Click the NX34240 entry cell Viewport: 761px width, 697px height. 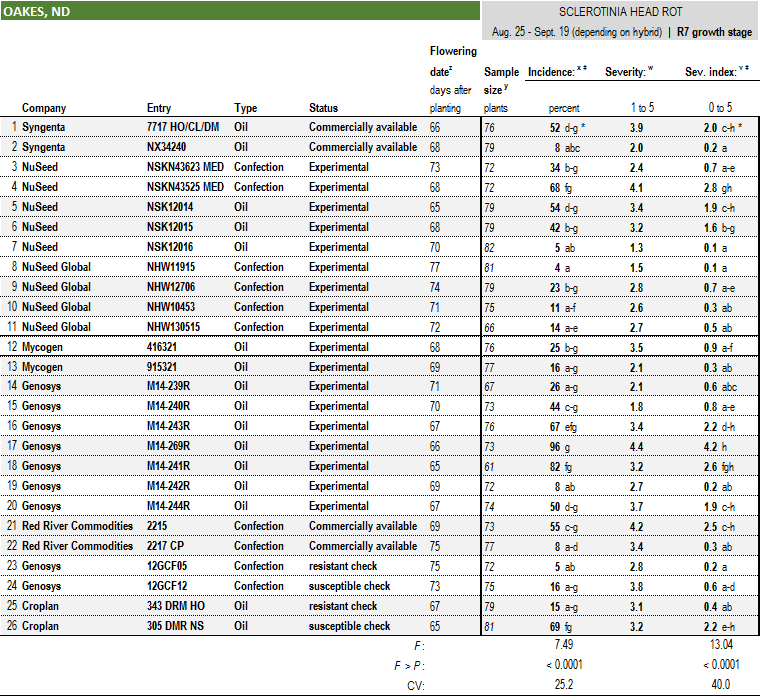click(x=168, y=147)
